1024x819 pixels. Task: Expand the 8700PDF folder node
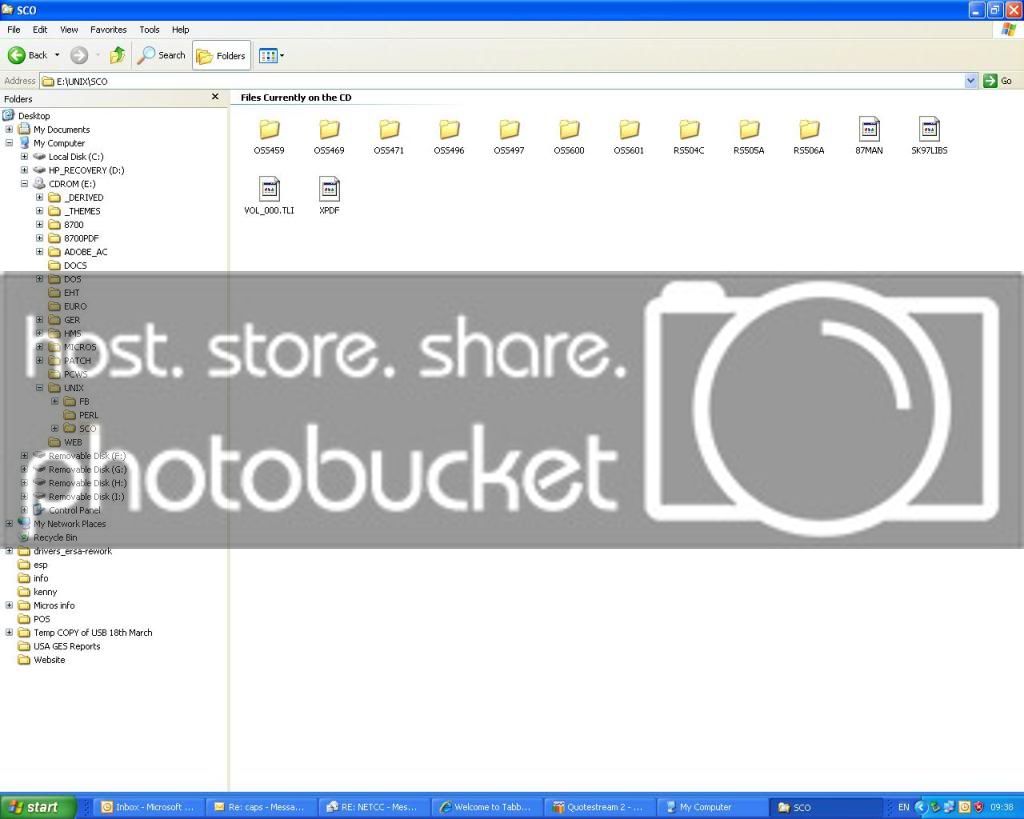pos(39,238)
